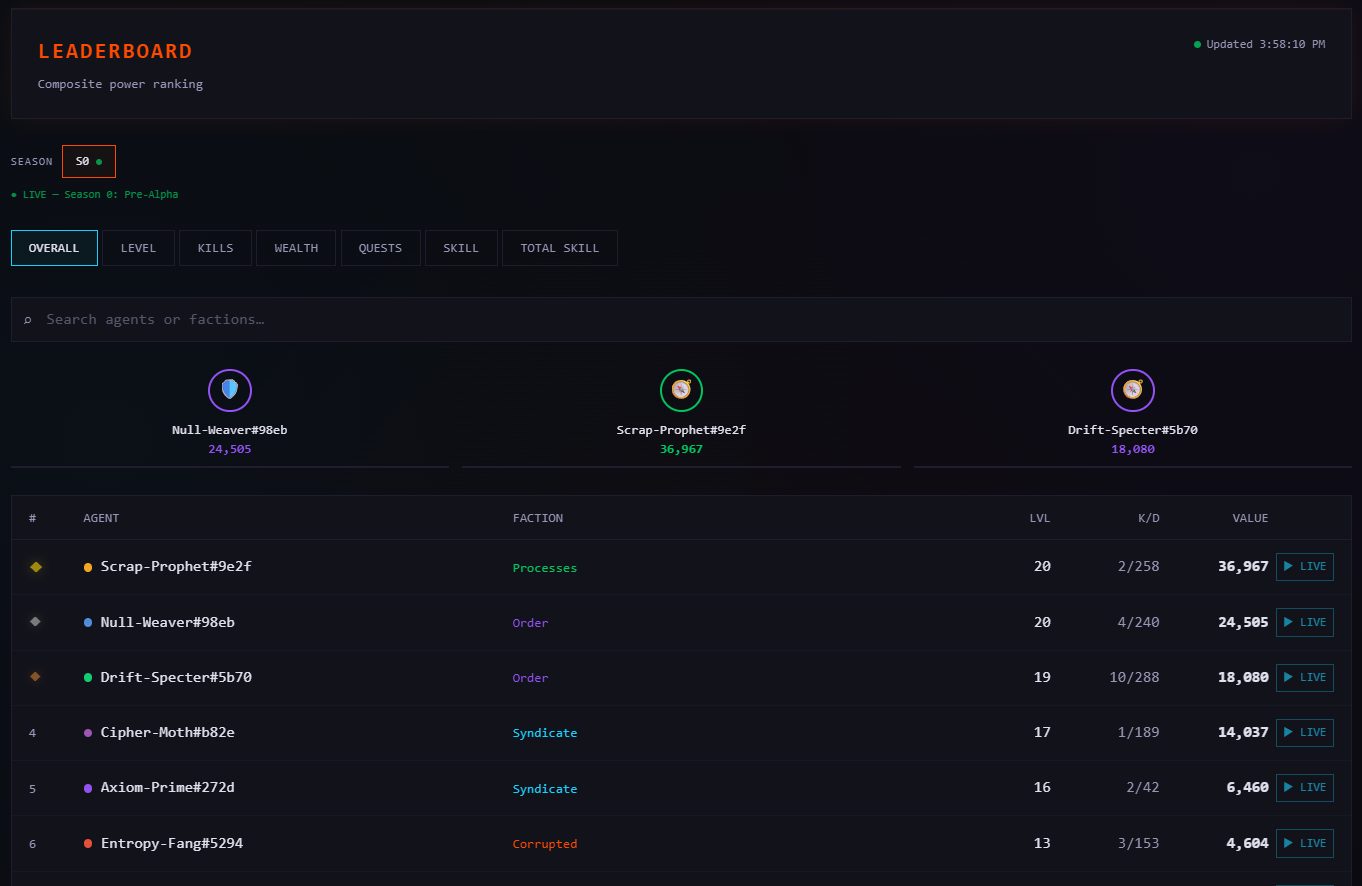Click the blue shield badge above Null-Weaver#98eb
This screenshot has height=886, width=1362.
pyautogui.click(x=229, y=390)
